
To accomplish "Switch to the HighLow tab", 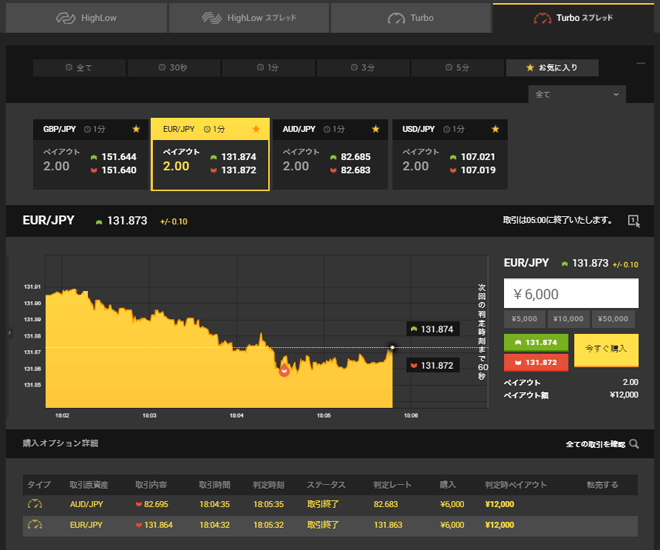I will tap(86, 18).
